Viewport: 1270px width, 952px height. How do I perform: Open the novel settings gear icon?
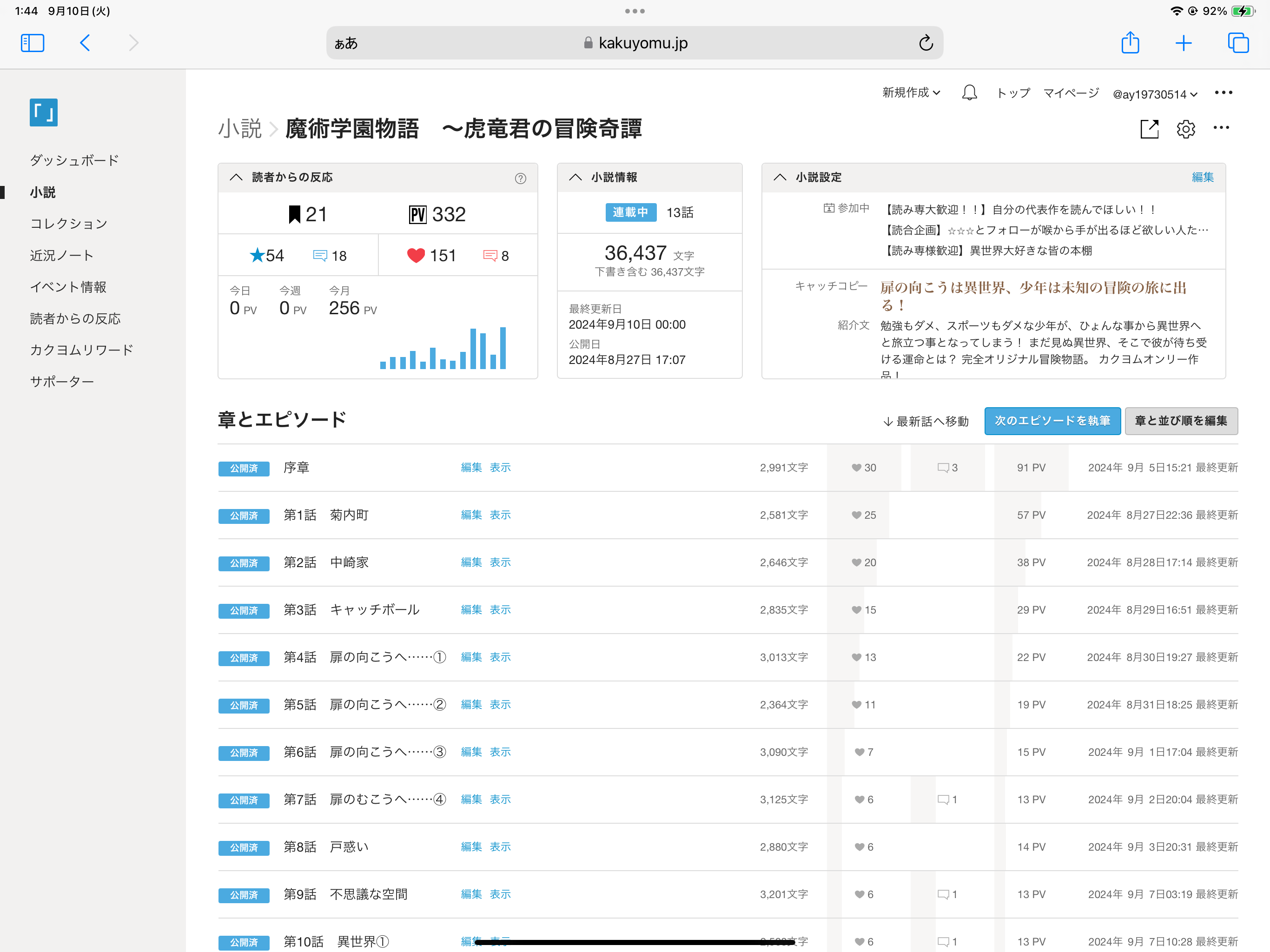[1185, 129]
